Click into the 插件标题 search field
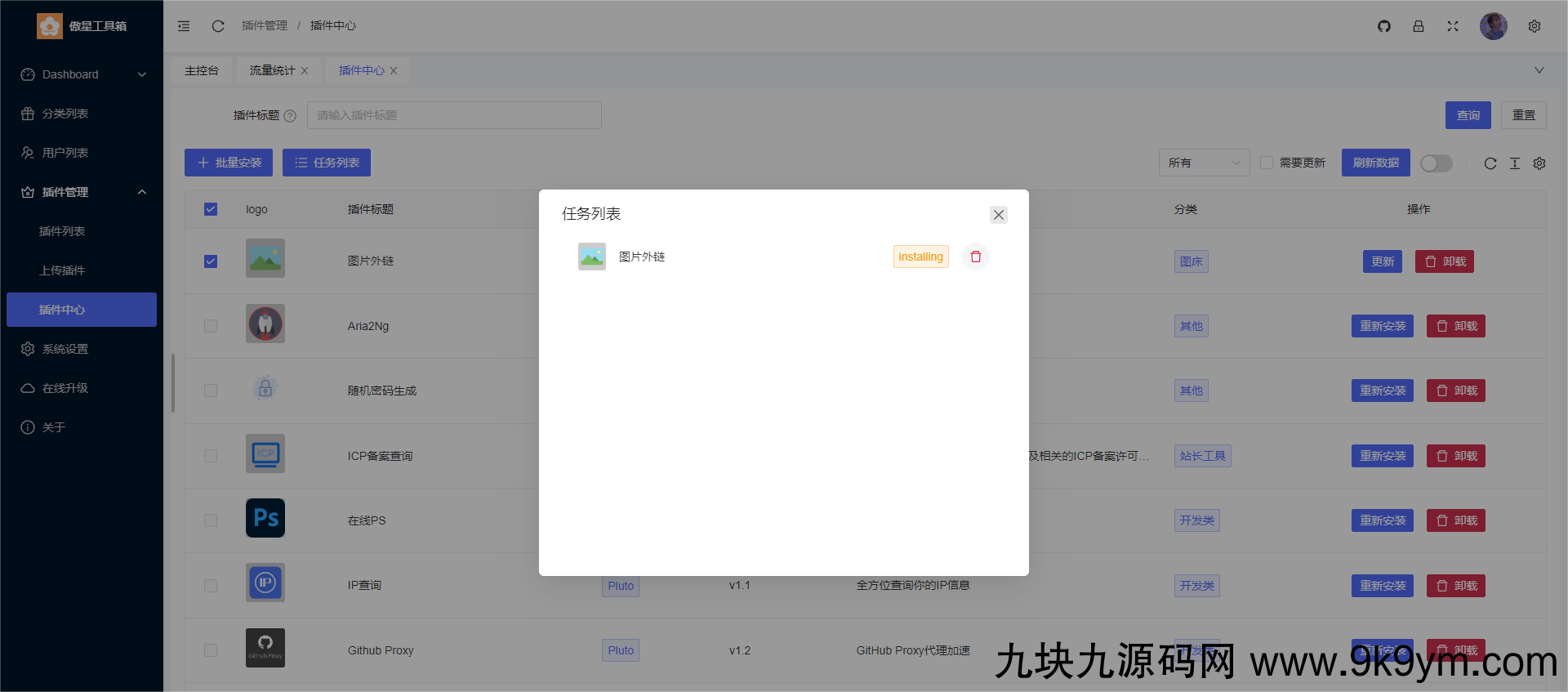1568x692 pixels. (454, 115)
